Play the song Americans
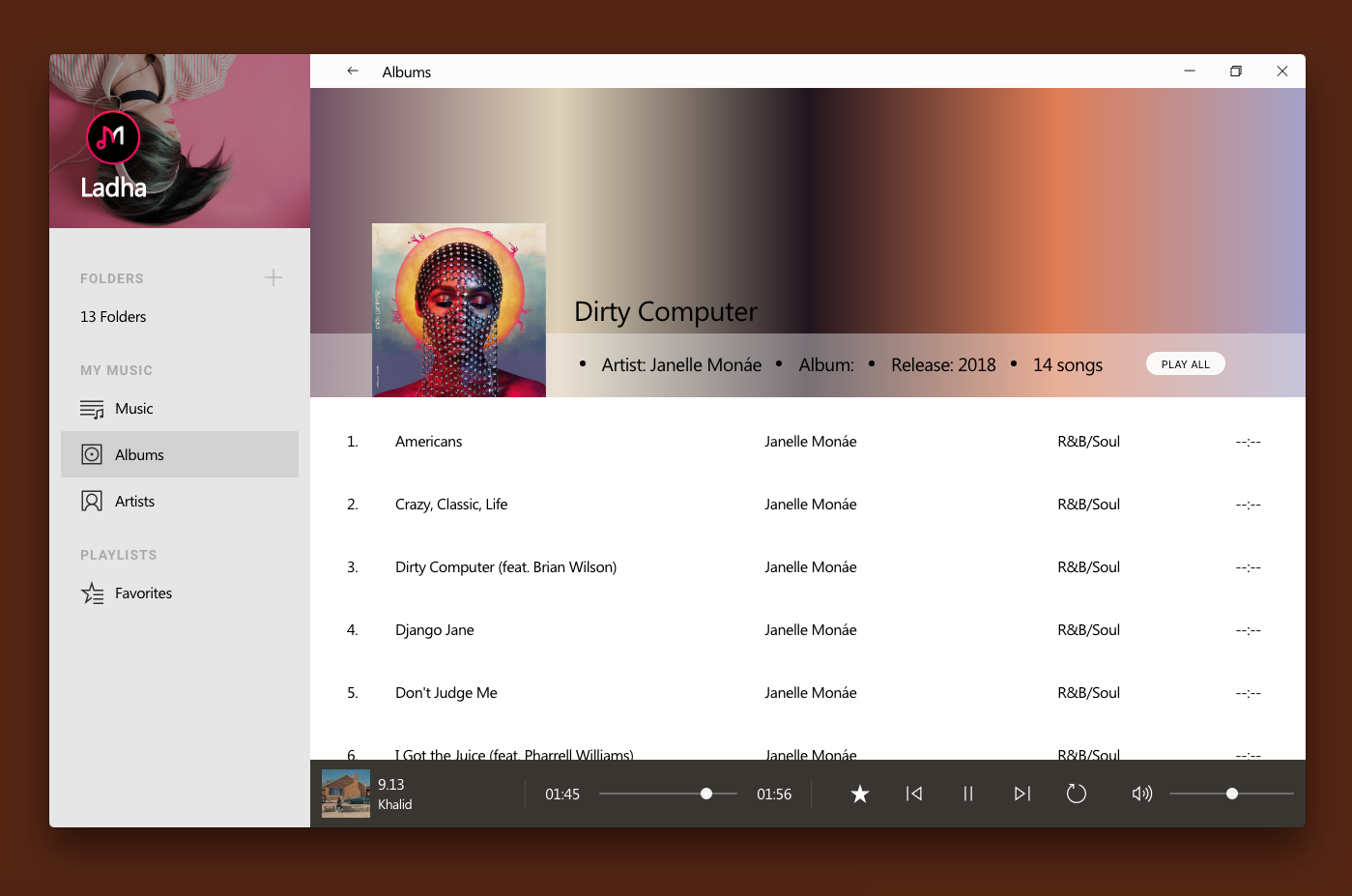1352x896 pixels. (x=429, y=442)
